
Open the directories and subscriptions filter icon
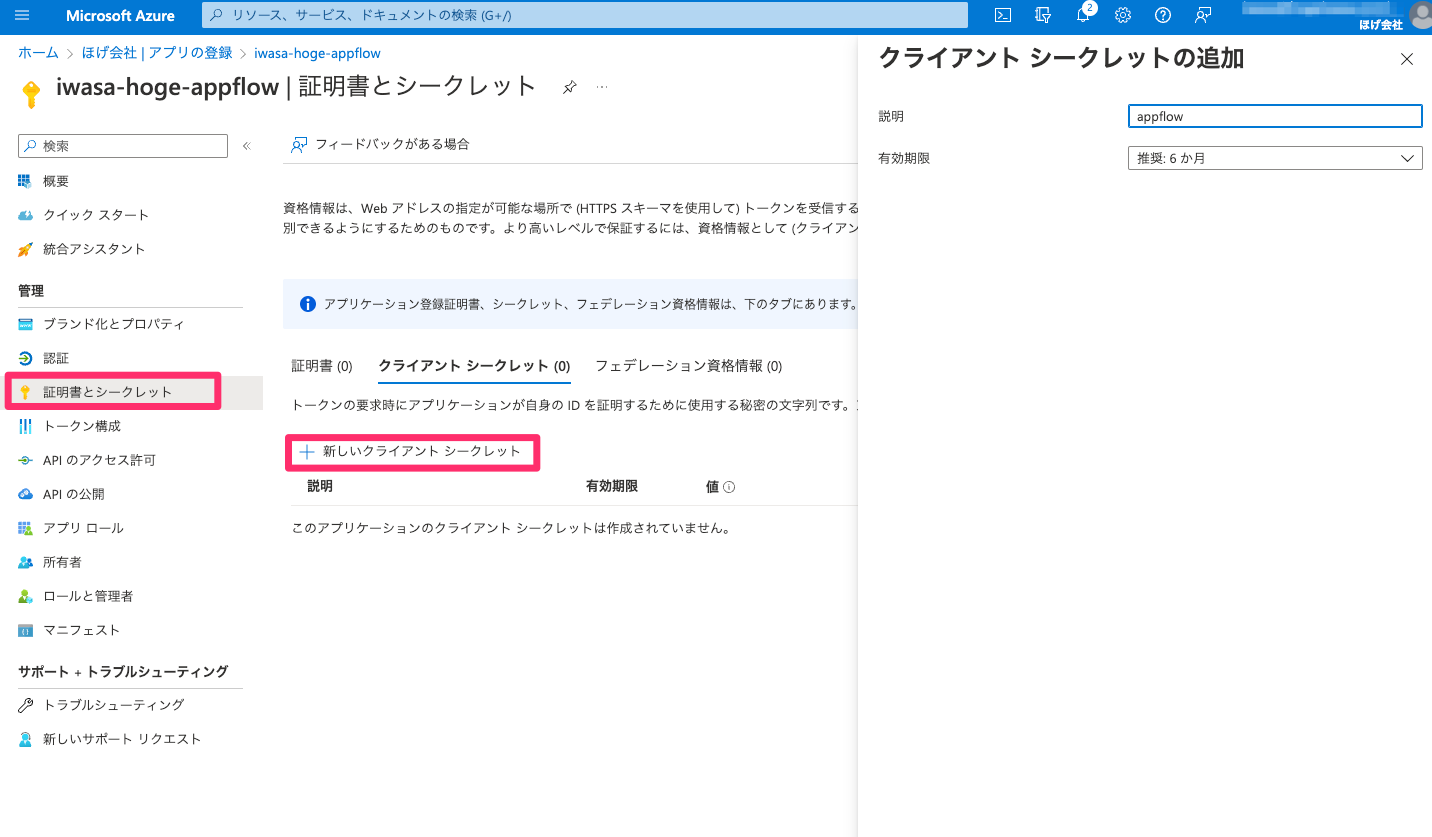pyautogui.click(x=1043, y=15)
